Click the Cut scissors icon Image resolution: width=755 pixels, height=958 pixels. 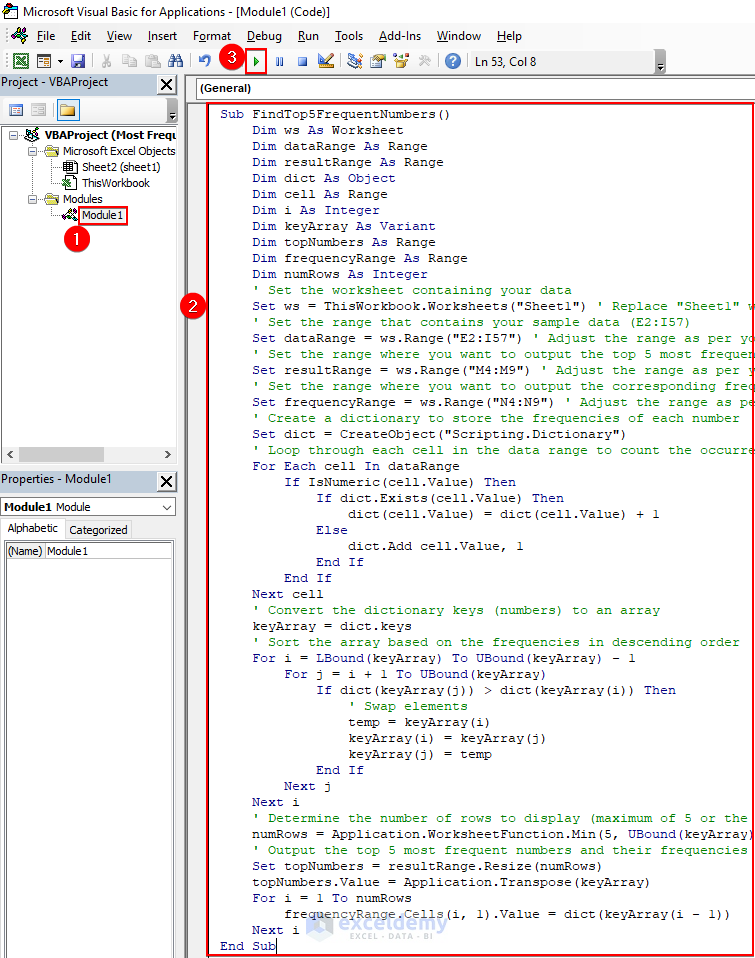point(106,61)
